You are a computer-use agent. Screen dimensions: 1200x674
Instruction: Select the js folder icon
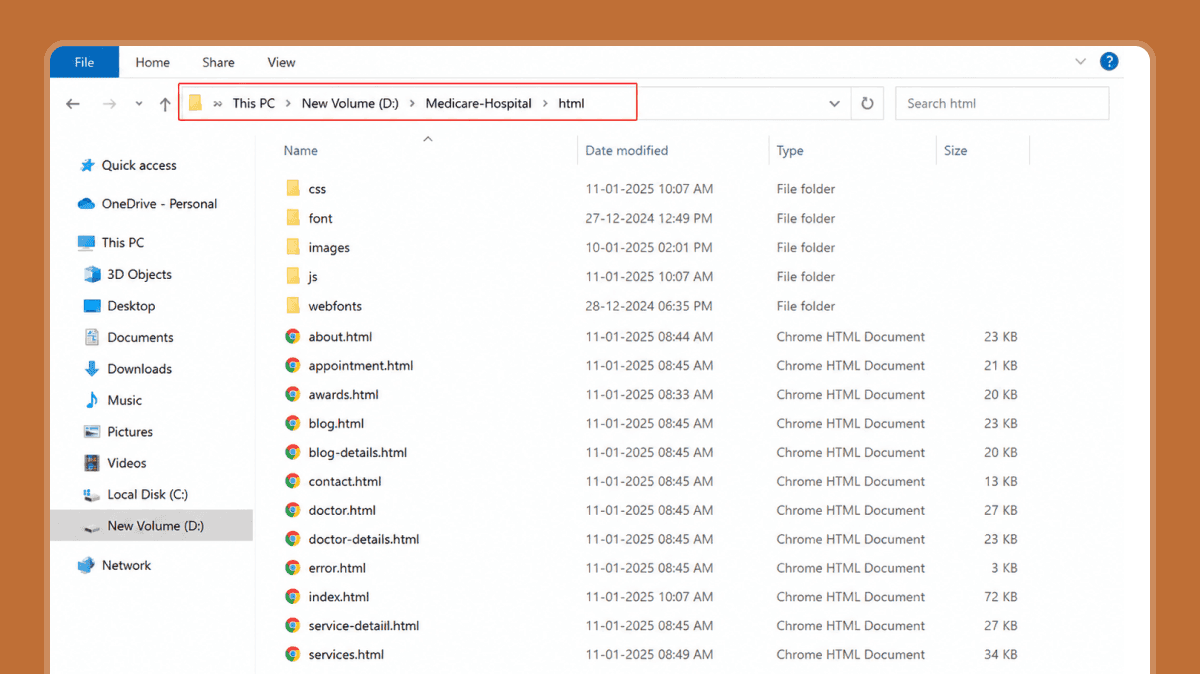(x=293, y=277)
